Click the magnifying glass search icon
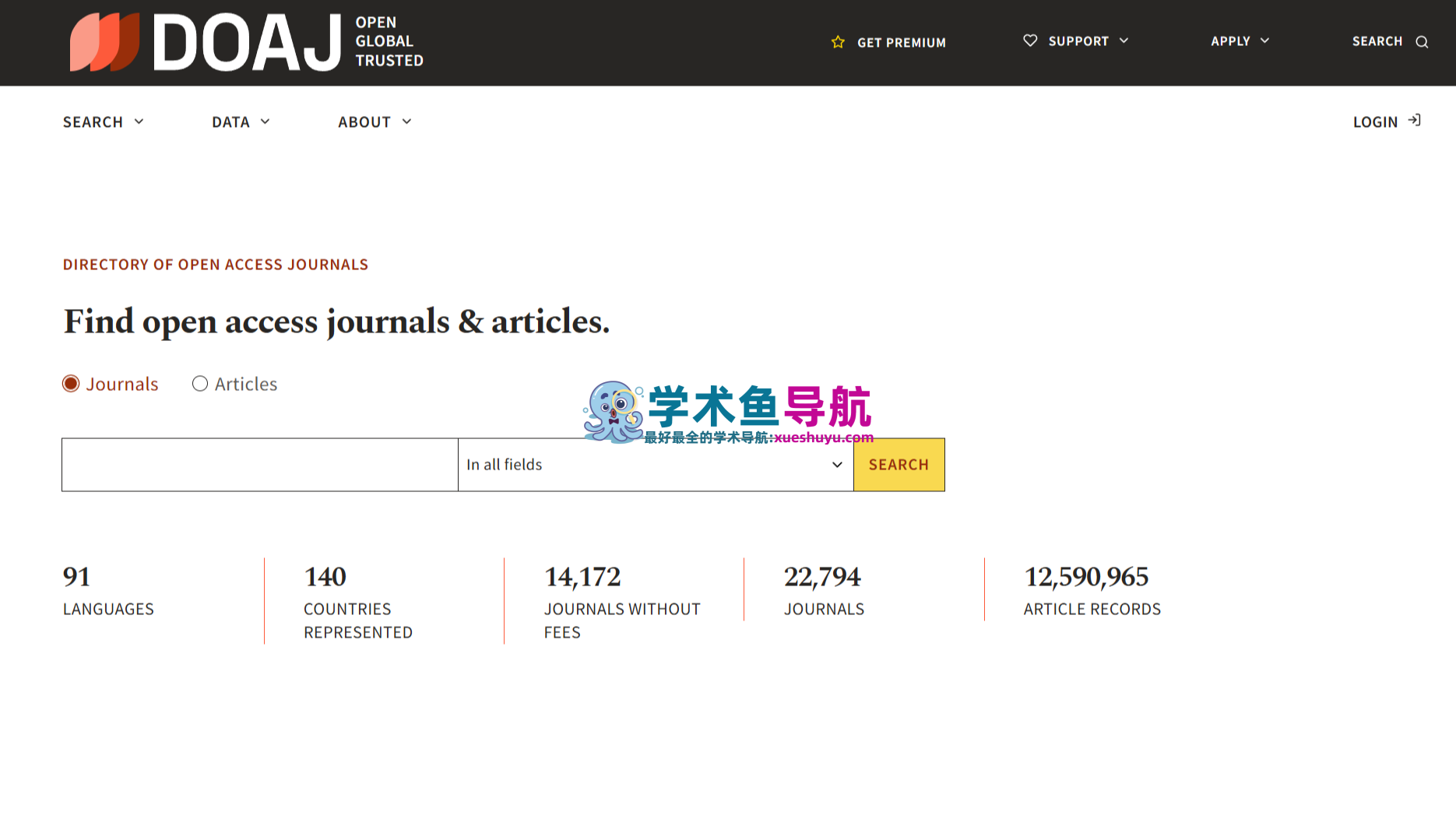The image size is (1456, 826). tap(1422, 42)
